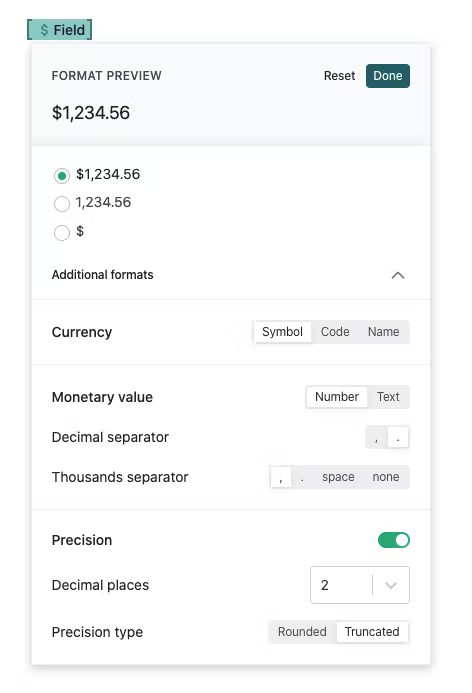The height and width of the screenshot is (693, 472).
Task: Open Decimal places dropdown arrow
Action: click(391, 585)
